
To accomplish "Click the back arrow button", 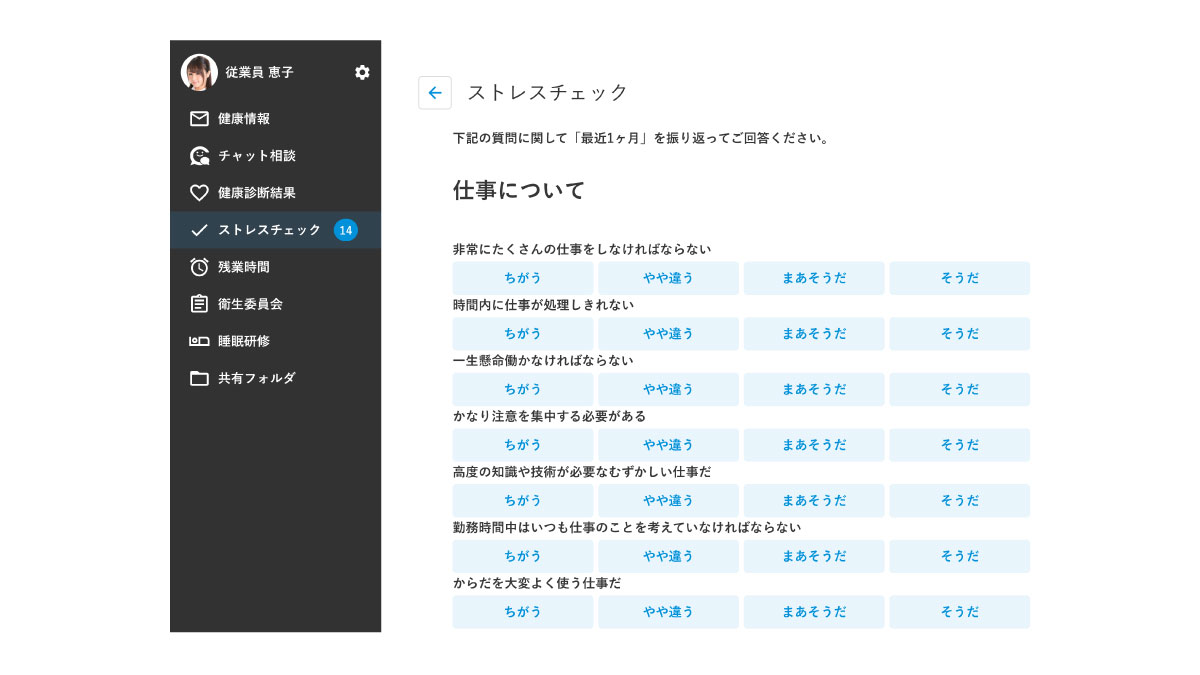I will [x=435, y=93].
